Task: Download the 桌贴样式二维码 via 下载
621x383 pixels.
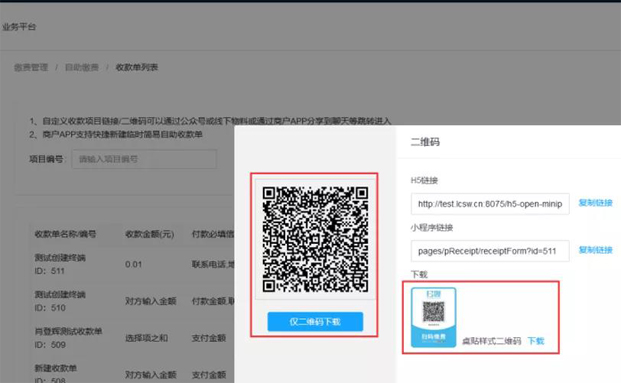Action: (536, 341)
